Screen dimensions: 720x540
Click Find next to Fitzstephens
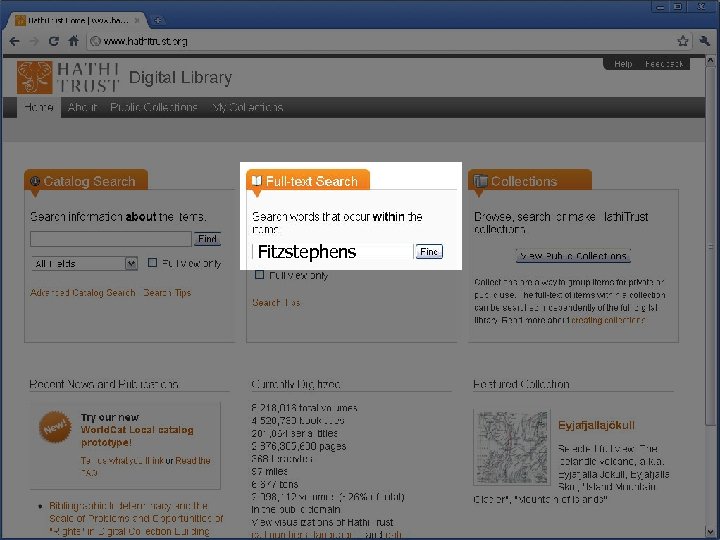429,252
